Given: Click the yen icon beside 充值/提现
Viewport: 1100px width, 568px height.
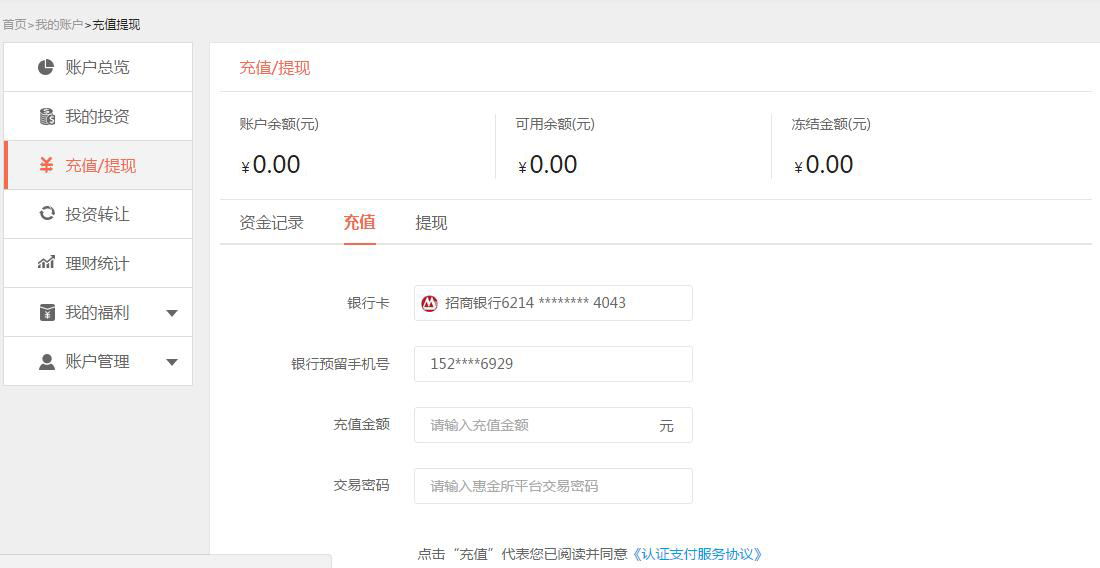Looking at the screenshot, I should (x=46, y=166).
